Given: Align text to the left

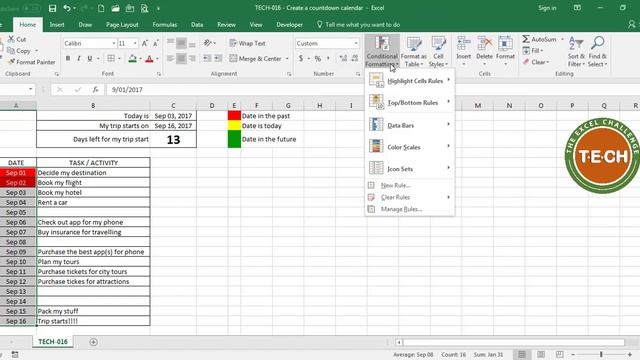Looking at the screenshot, I should coord(171,58).
